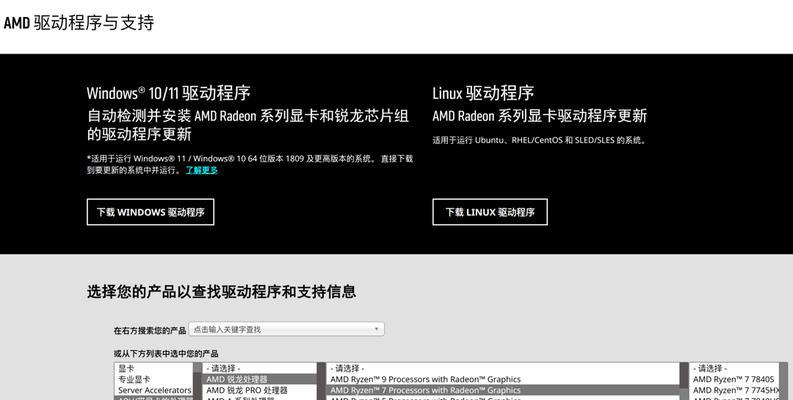Select AMD Ryzen 7 Processors with Radeon Graphics
793x400 pixels.
[x=502, y=390]
